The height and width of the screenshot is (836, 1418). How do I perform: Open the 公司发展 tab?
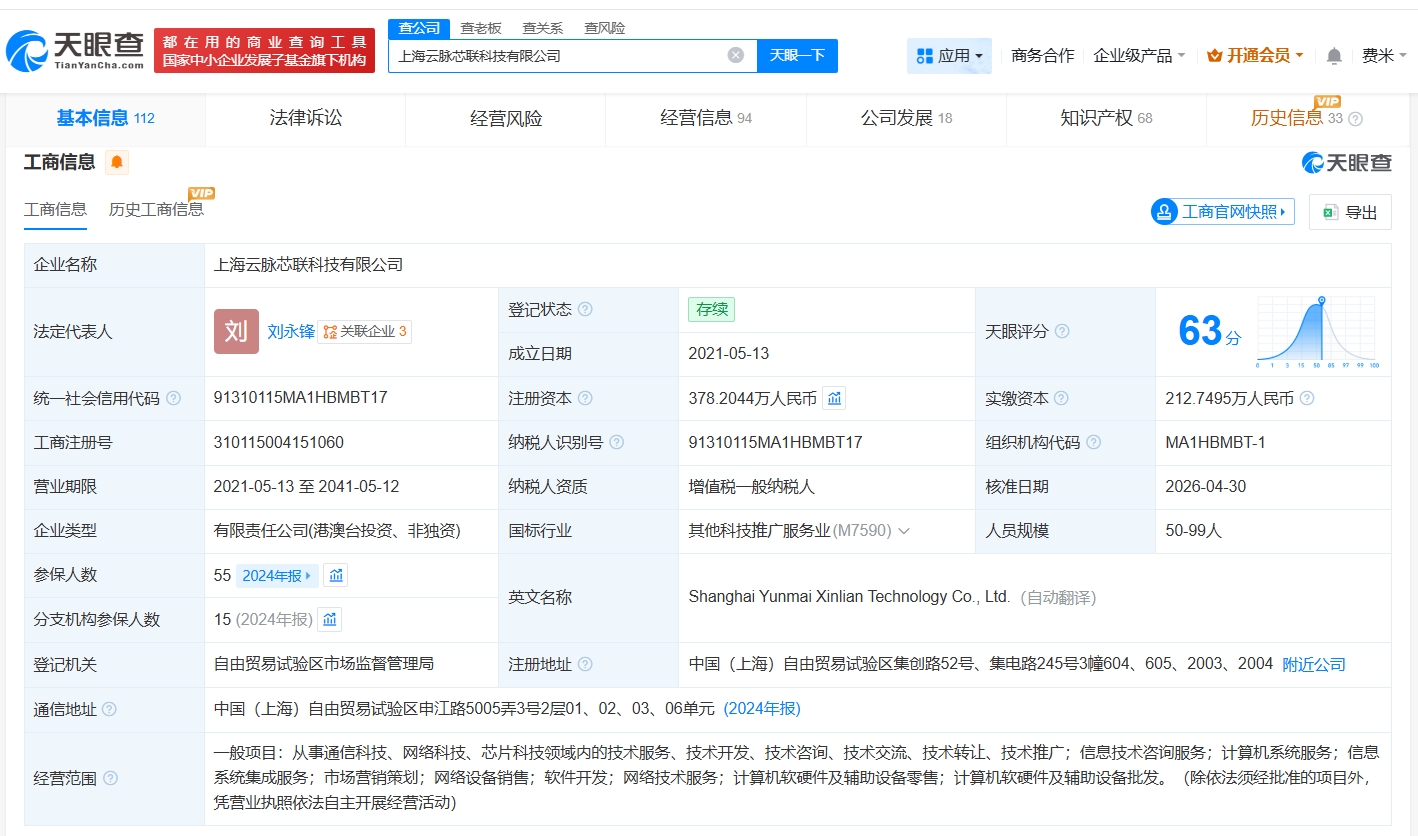(x=906, y=118)
